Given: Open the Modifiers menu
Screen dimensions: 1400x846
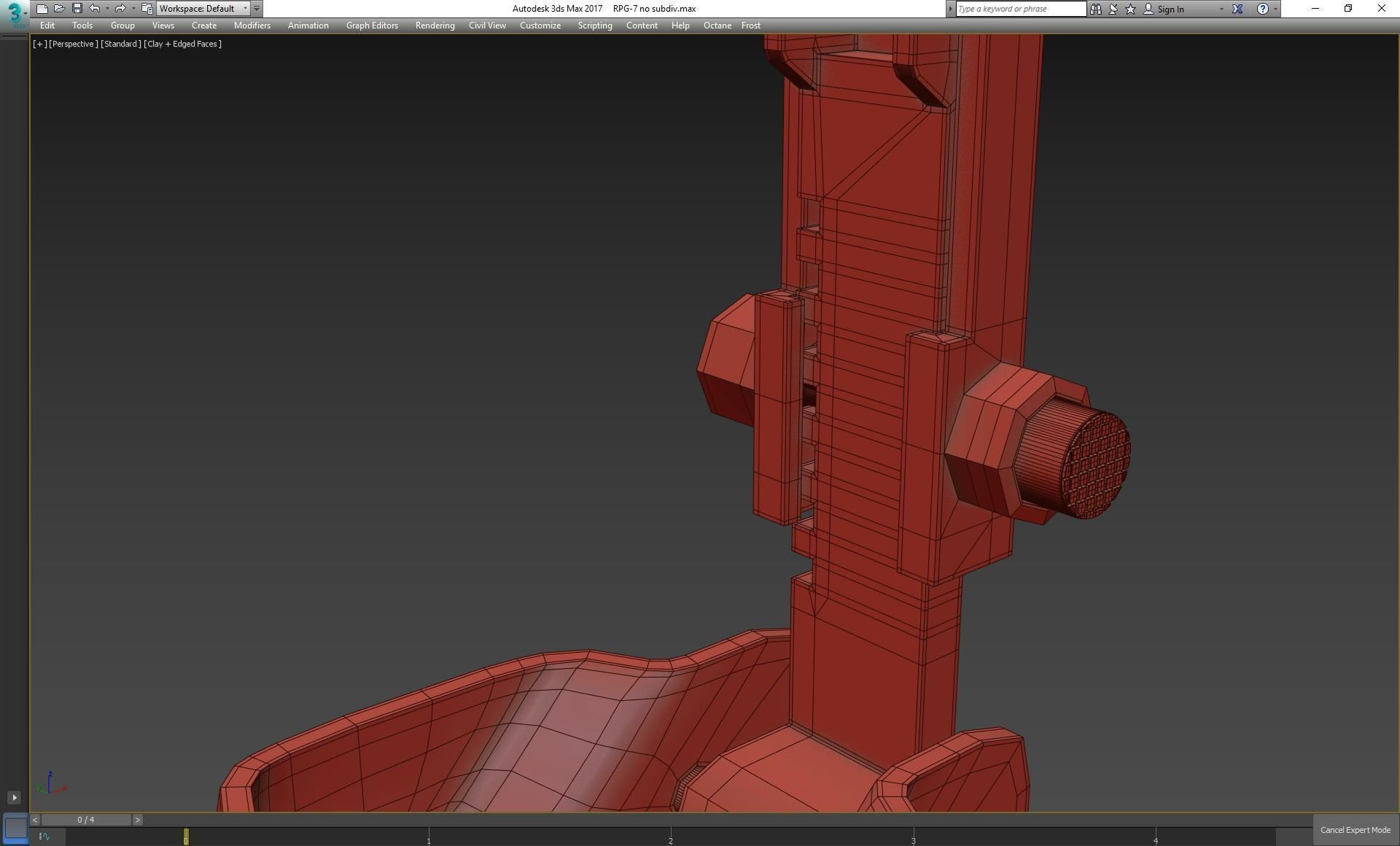Looking at the screenshot, I should pos(252,26).
